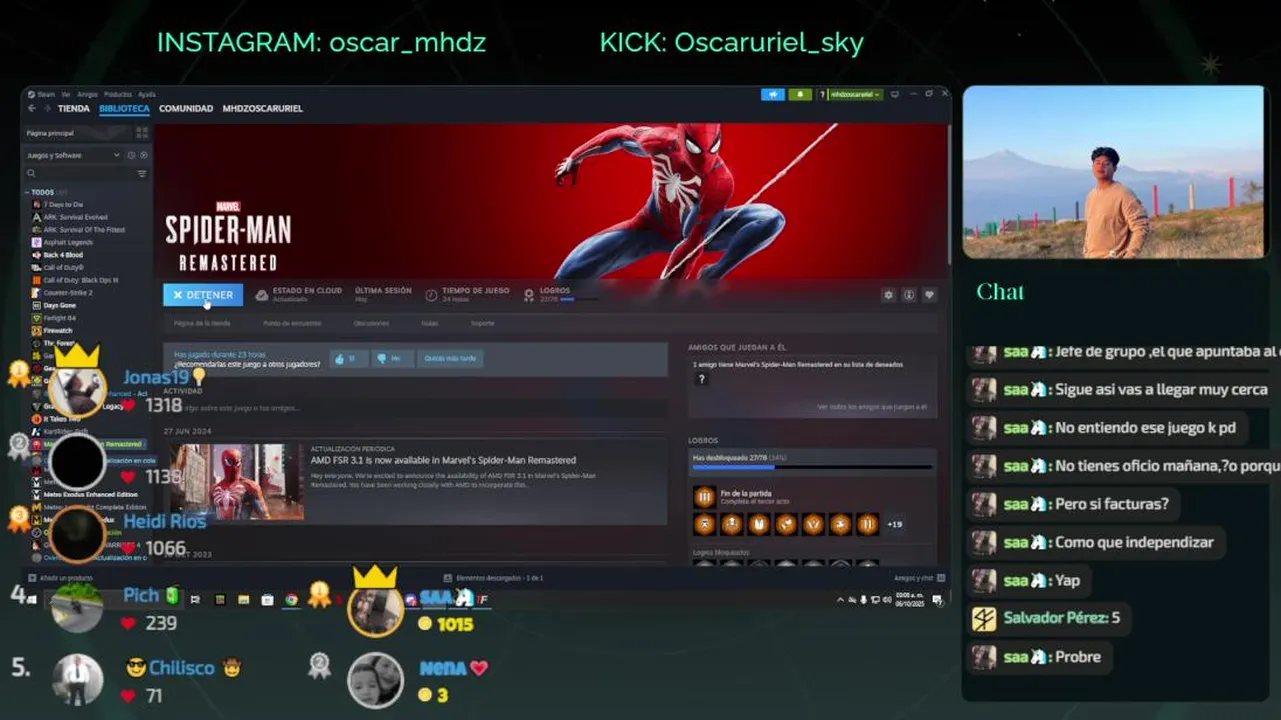Open Elementos descargados downloads bar
1281x720 pixels.
(492, 578)
